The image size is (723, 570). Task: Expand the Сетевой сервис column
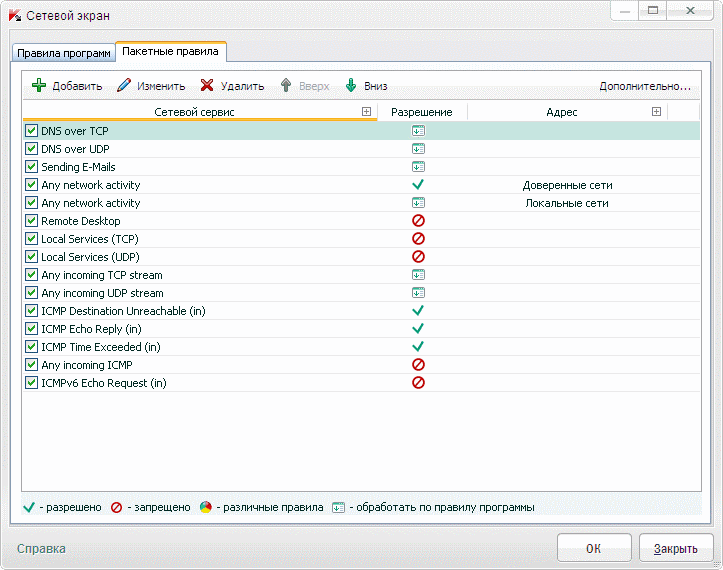point(366,112)
